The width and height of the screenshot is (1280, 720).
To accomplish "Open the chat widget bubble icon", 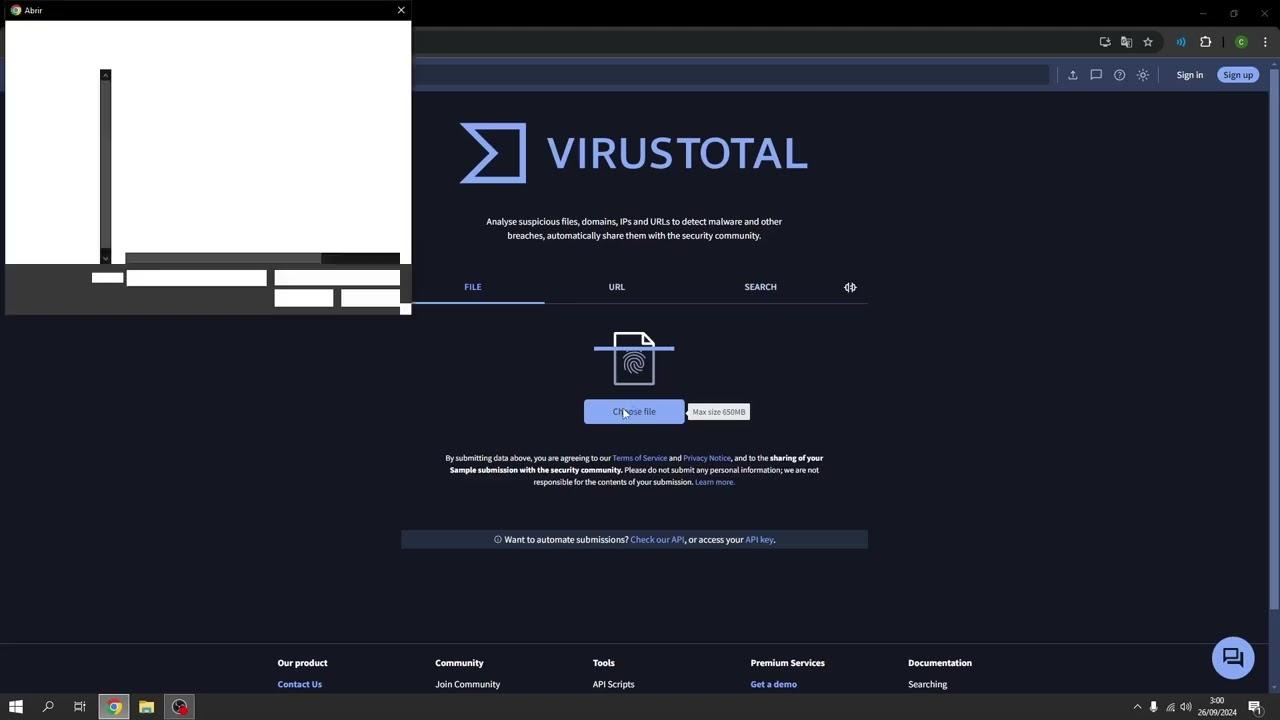I will click(x=1233, y=658).
